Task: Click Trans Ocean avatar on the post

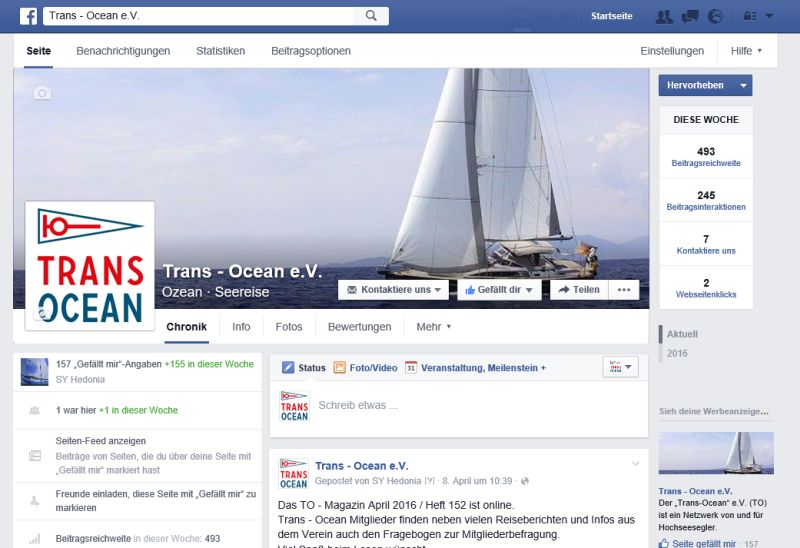Action: click(293, 474)
